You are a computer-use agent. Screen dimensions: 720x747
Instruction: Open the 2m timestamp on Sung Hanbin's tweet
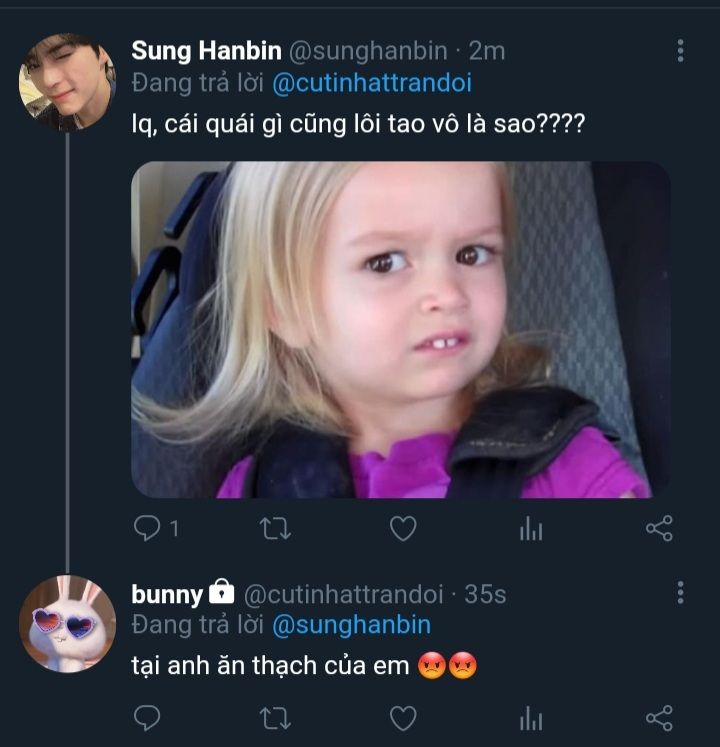[x=487, y=51]
